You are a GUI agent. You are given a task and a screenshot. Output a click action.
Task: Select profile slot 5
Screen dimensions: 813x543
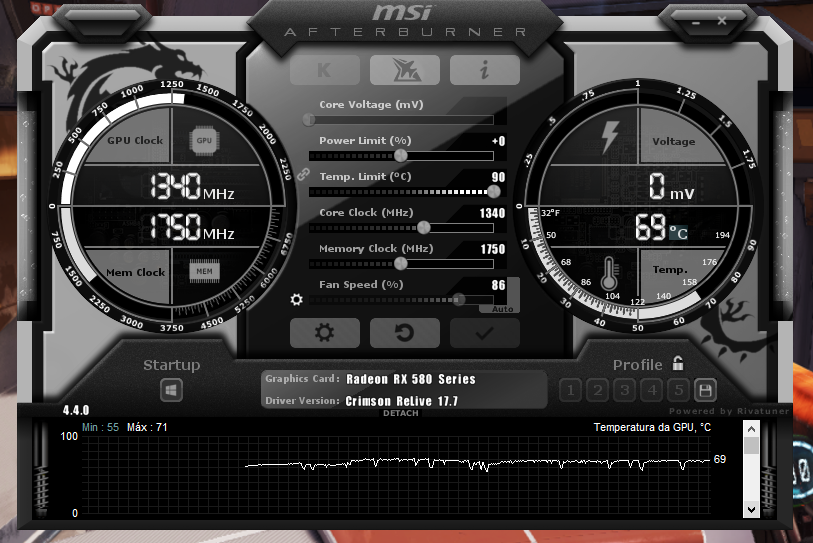pyautogui.click(x=679, y=391)
